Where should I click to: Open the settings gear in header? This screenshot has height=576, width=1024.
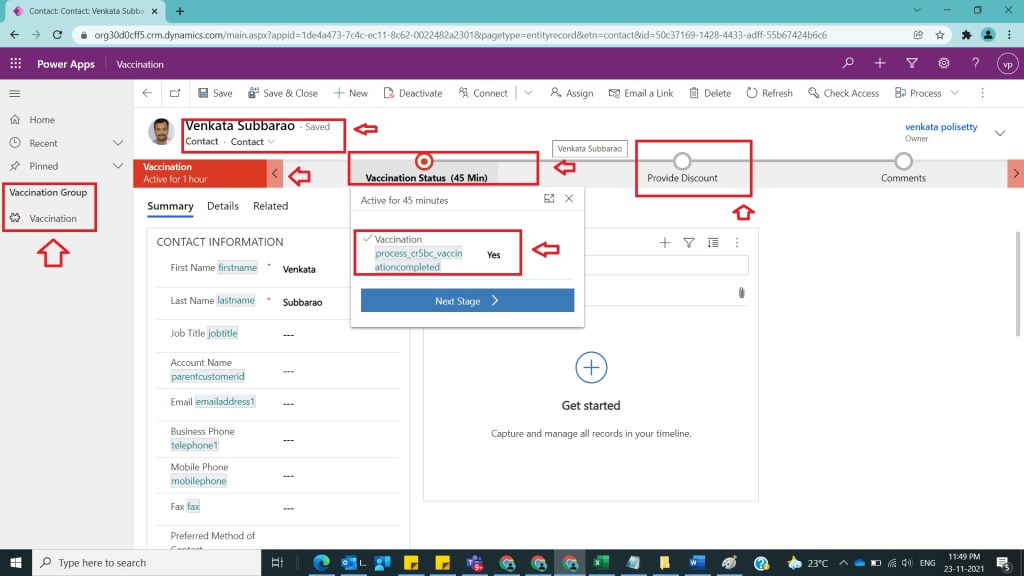coord(943,64)
